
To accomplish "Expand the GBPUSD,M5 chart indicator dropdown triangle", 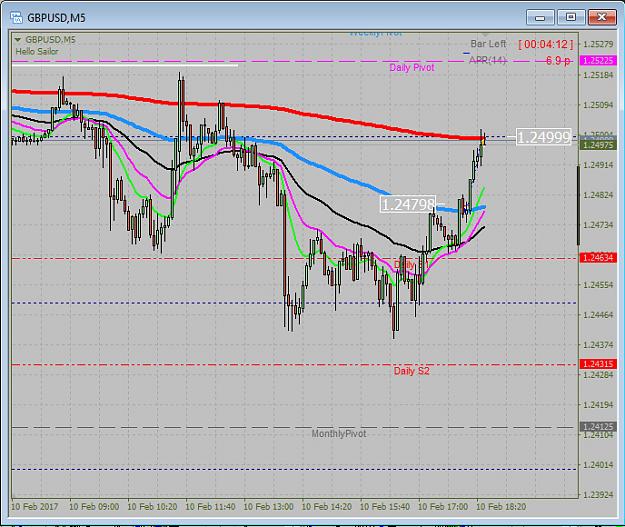I will tap(18, 40).
